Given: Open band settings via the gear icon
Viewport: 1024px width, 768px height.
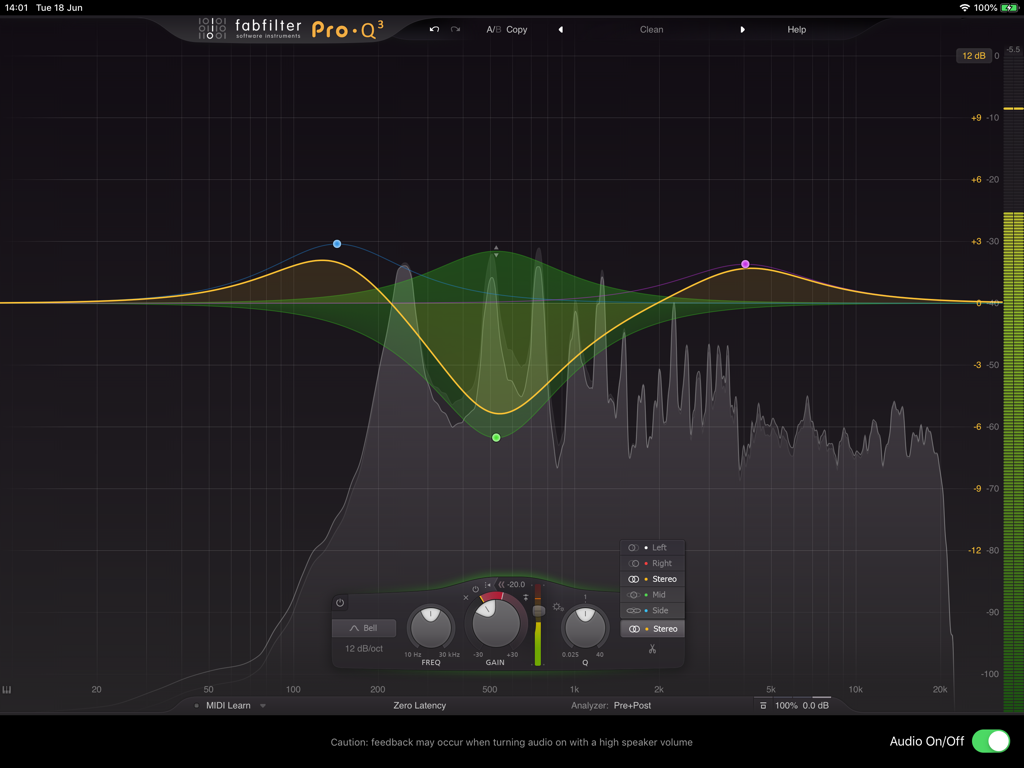Looking at the screenshot, I should click(557, 606).
